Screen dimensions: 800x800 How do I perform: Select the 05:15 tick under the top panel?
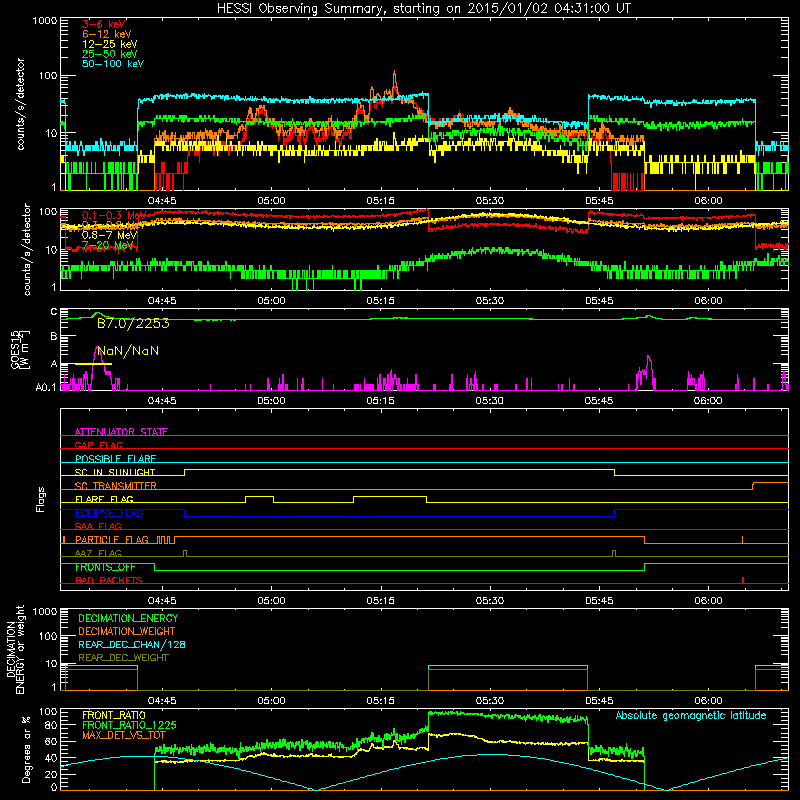click(x=380, y=201)
